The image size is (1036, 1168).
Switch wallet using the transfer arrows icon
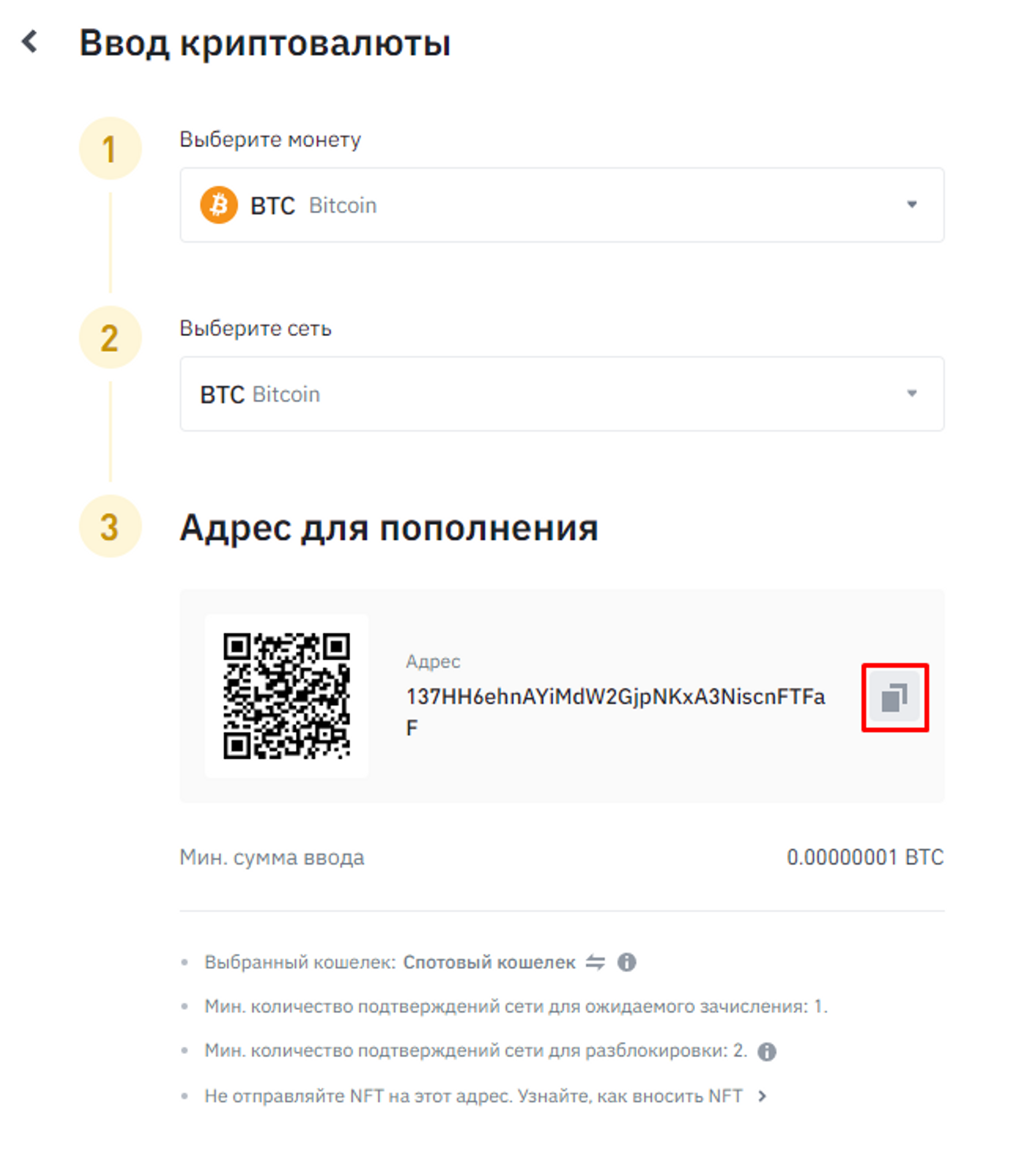coord(595,962)
